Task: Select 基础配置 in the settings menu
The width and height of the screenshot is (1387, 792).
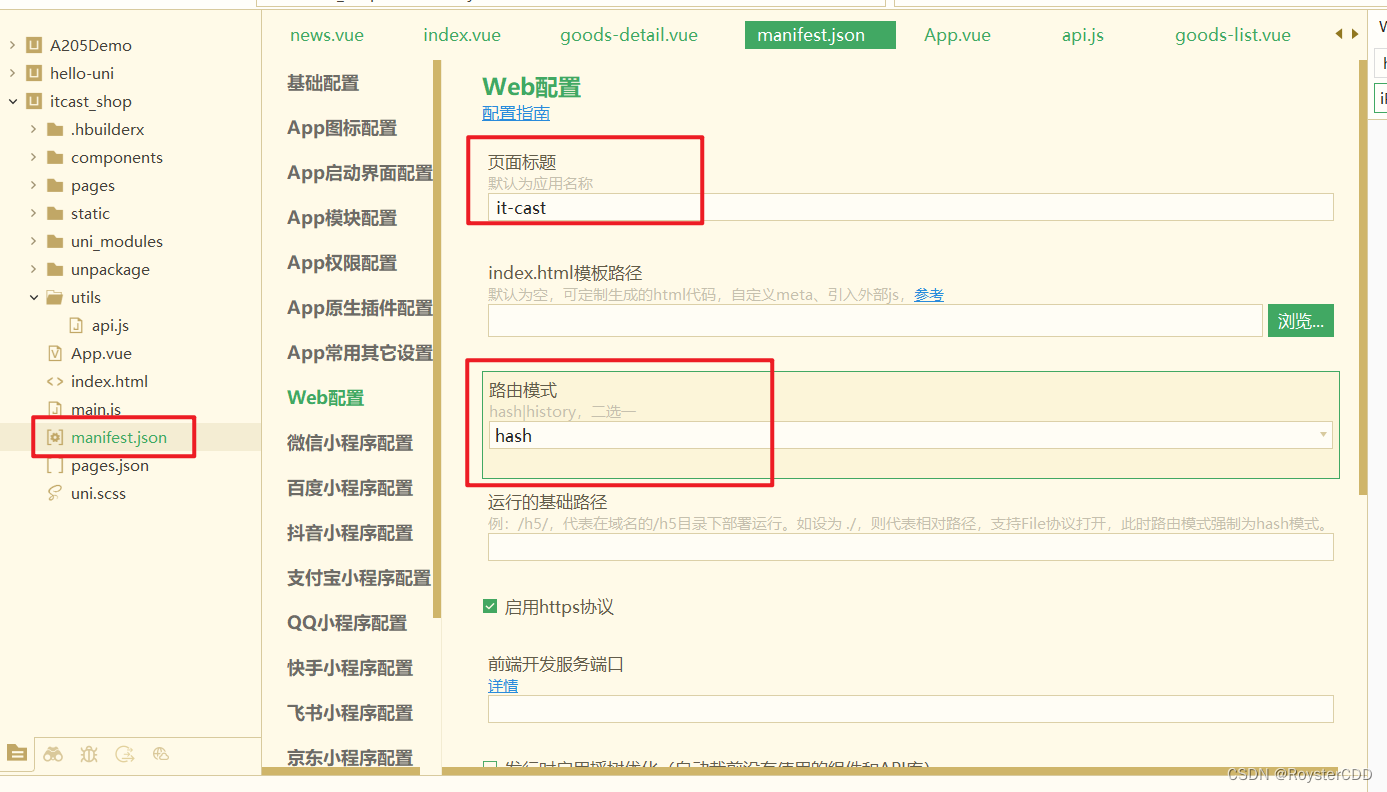Action: pos(323,83)
